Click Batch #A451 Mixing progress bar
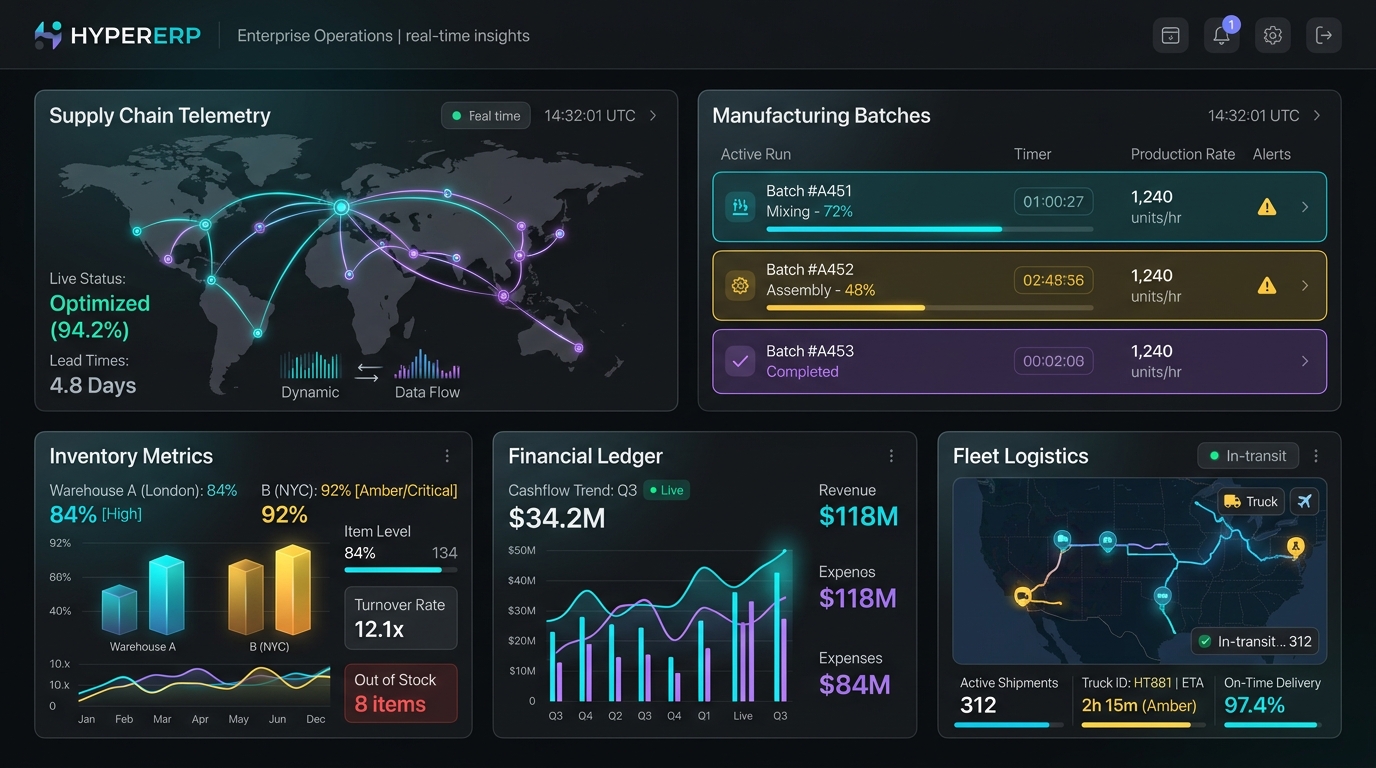Viewport: 1376px width, 768px height. pyautogui.click(x=930, y=229)
